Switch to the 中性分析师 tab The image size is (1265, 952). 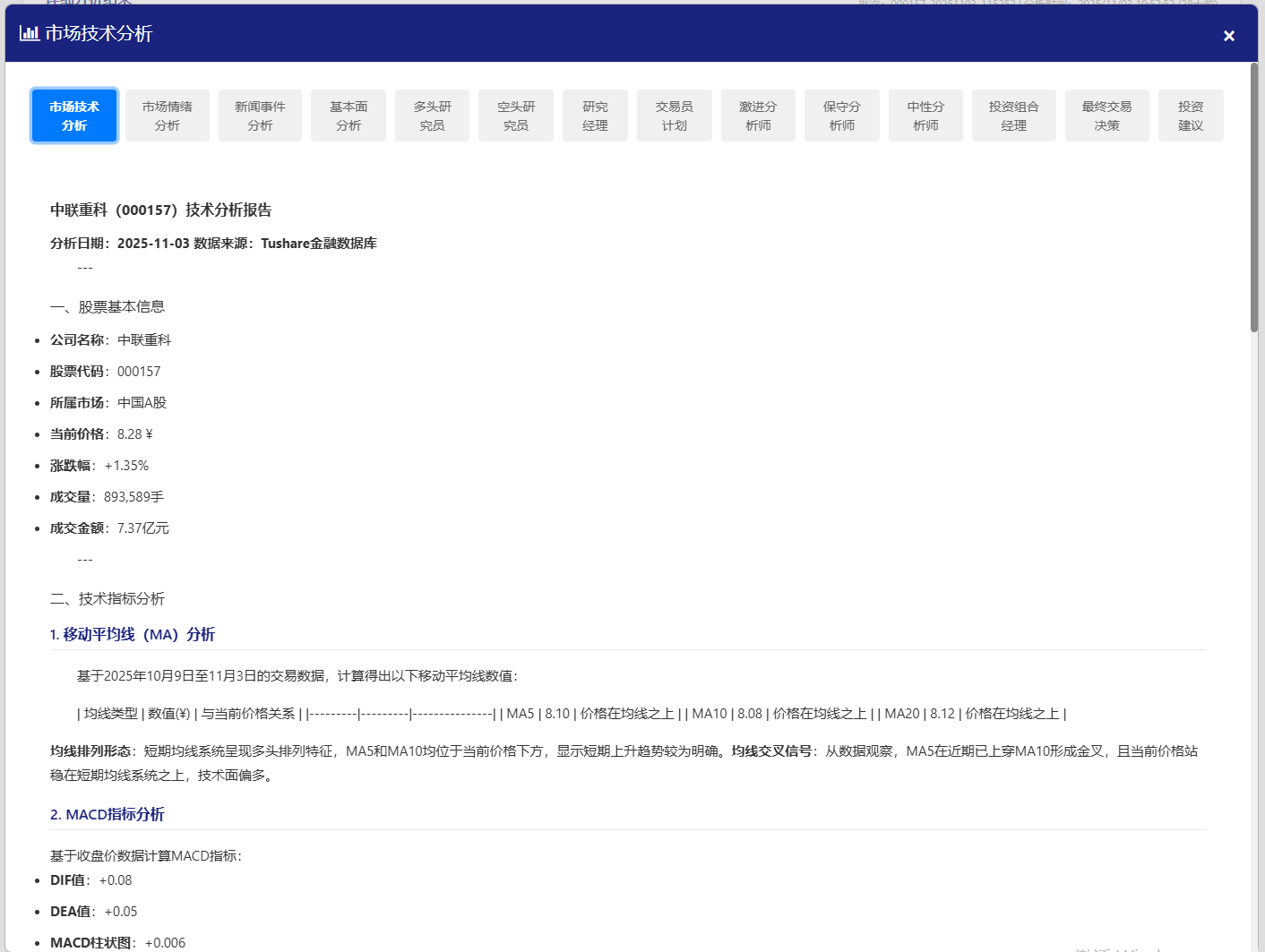click(925, 115)
